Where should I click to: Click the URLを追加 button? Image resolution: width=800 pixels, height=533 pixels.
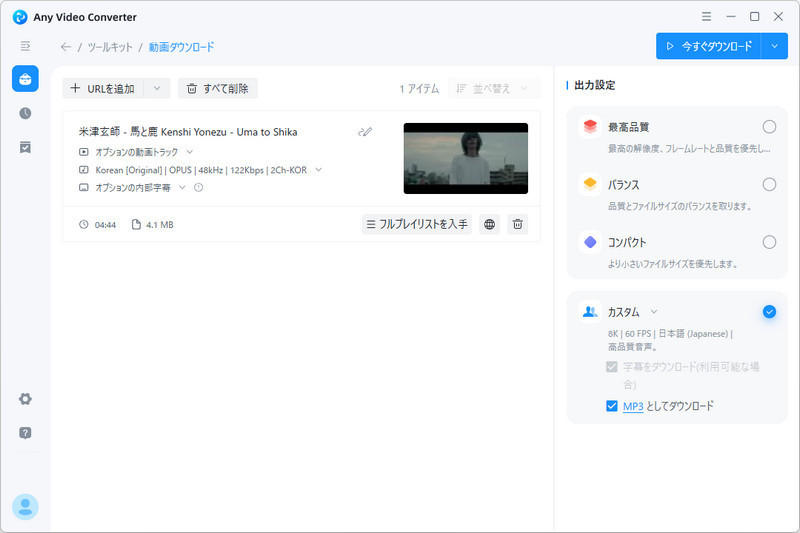(103, 88)
